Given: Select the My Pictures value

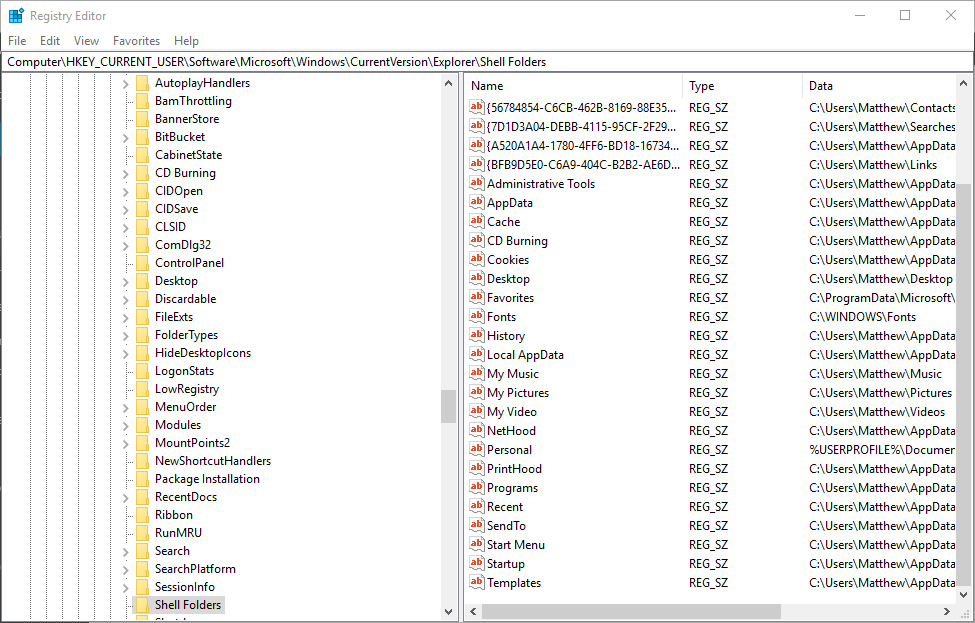Looking at the screenshot, I should click(x=518, y=392).
